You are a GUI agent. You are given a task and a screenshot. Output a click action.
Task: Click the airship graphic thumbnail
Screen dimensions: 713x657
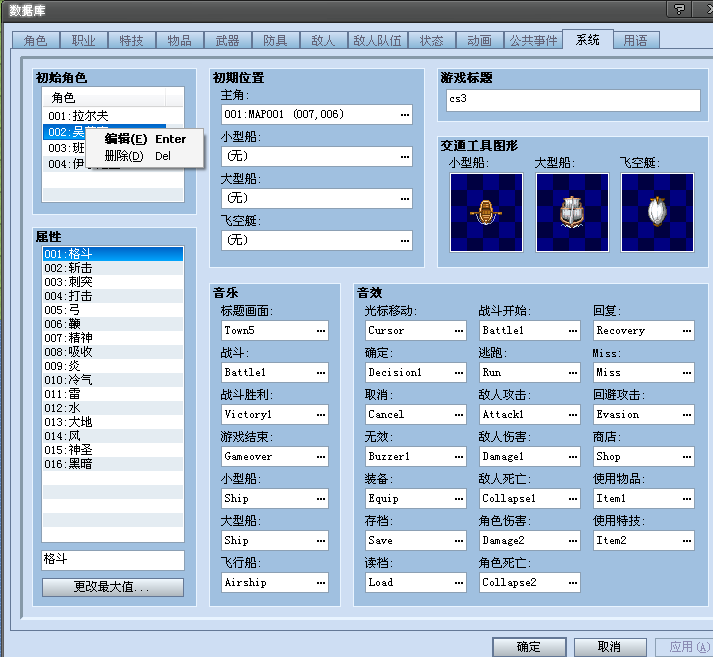658,212
